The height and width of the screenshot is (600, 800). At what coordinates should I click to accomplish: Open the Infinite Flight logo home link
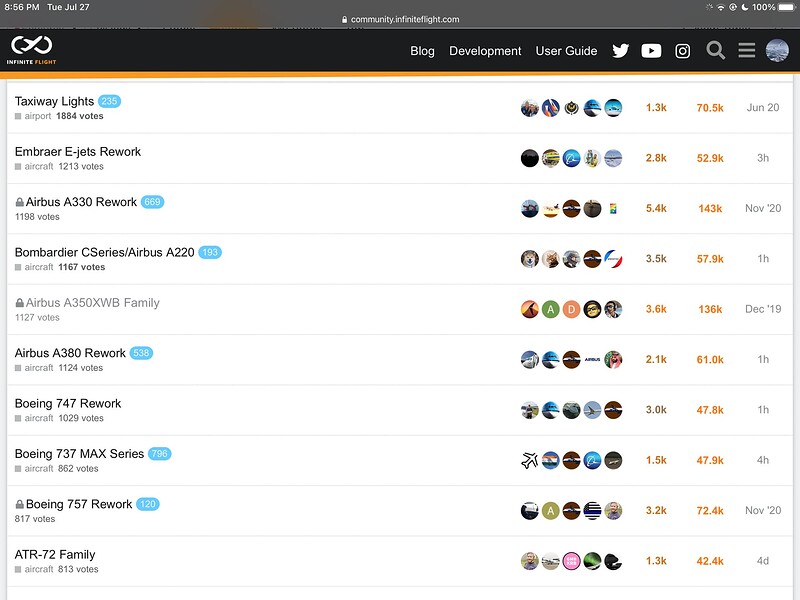(x=32, y=50)
